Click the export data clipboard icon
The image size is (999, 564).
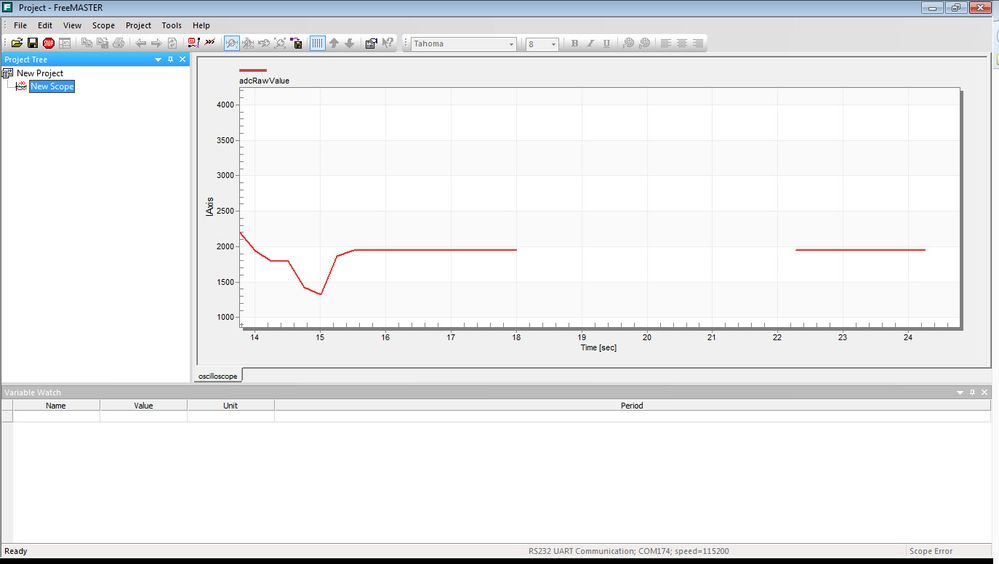pyautogui.click(x=296, y=43)
